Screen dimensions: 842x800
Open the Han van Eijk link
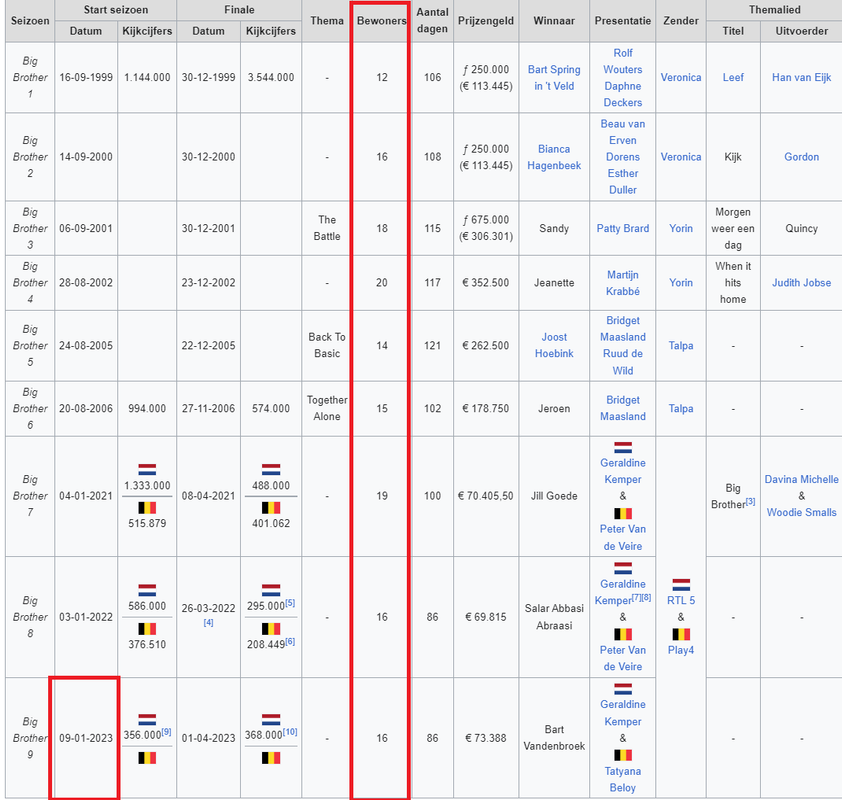click(801, 77)
